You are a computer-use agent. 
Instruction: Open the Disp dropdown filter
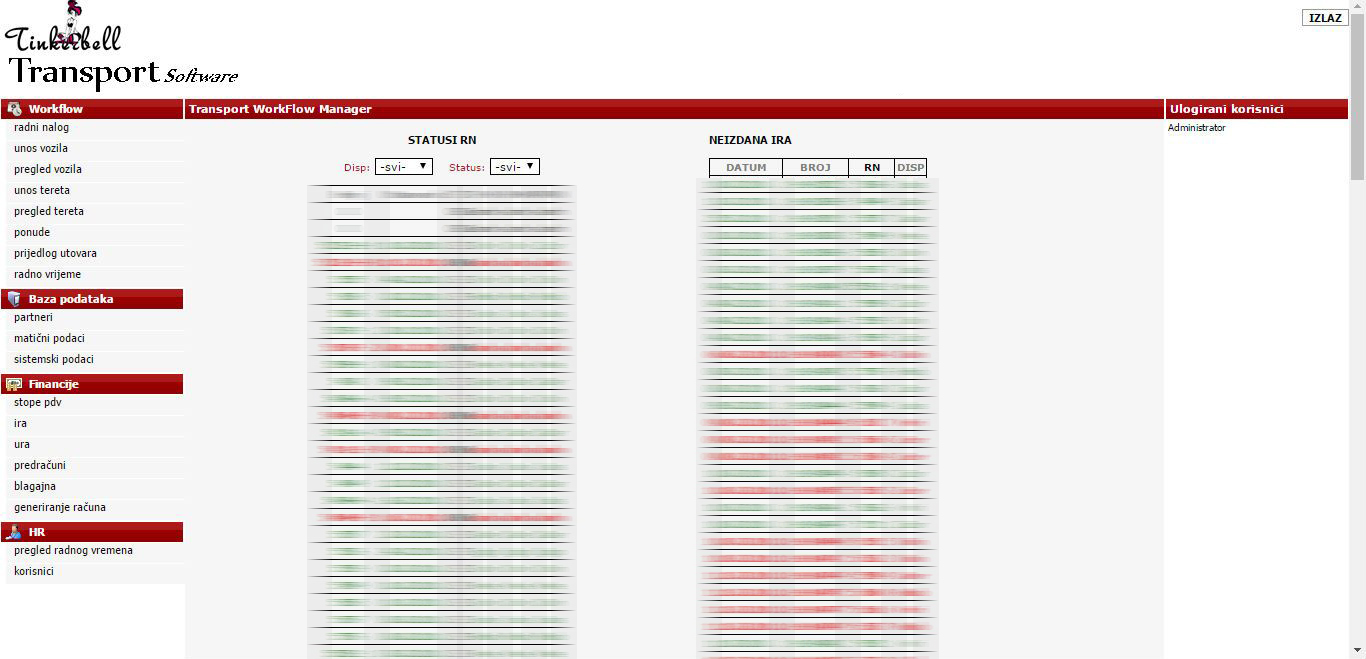click(x=404, y=167)
